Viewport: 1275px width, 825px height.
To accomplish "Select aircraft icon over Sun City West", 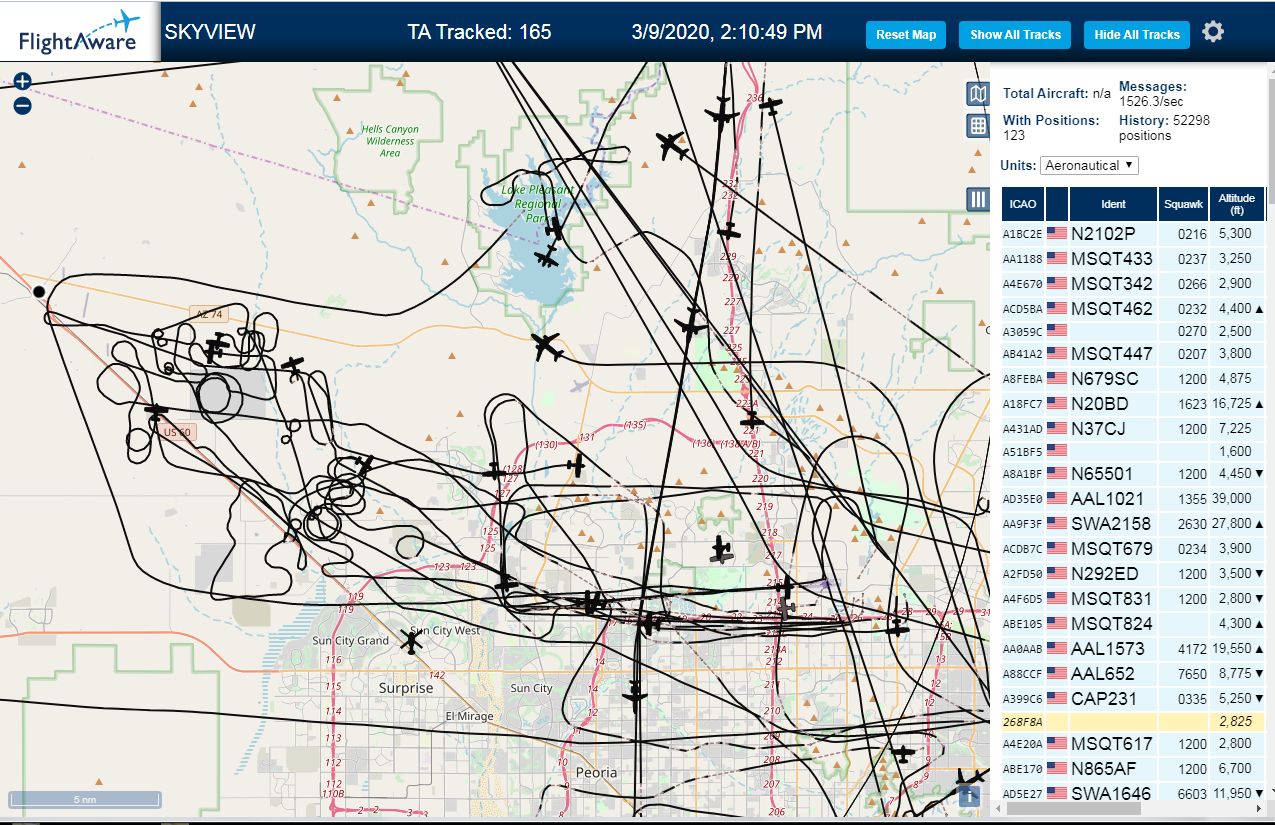I will (x=411, y=641).
